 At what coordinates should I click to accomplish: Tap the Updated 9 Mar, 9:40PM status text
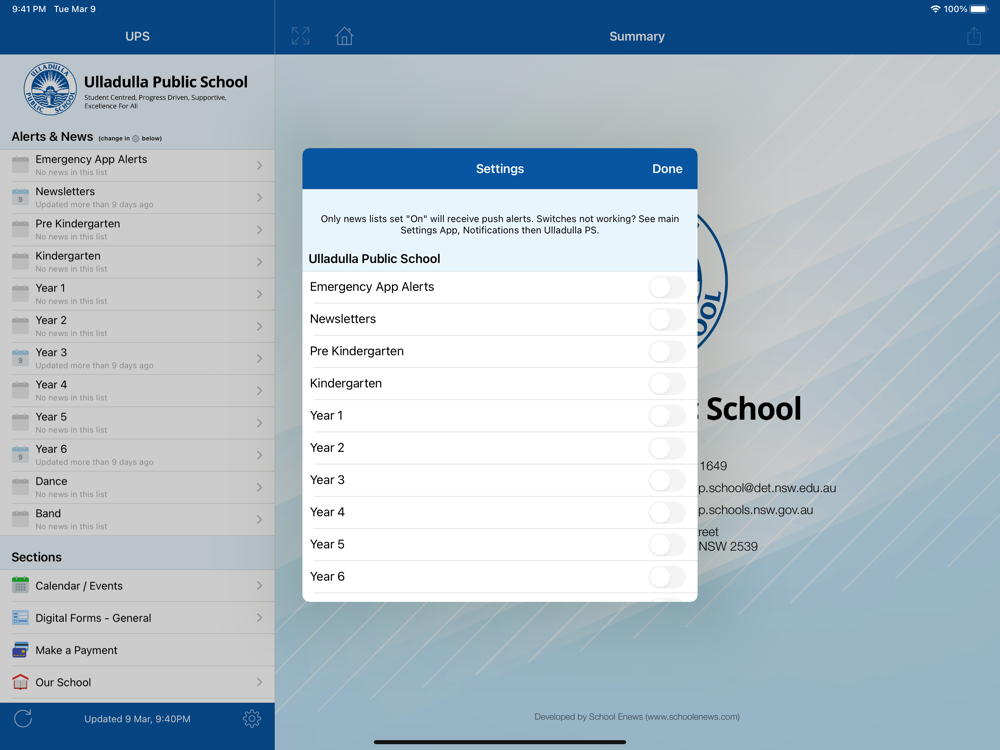click(x=137, y=719)
